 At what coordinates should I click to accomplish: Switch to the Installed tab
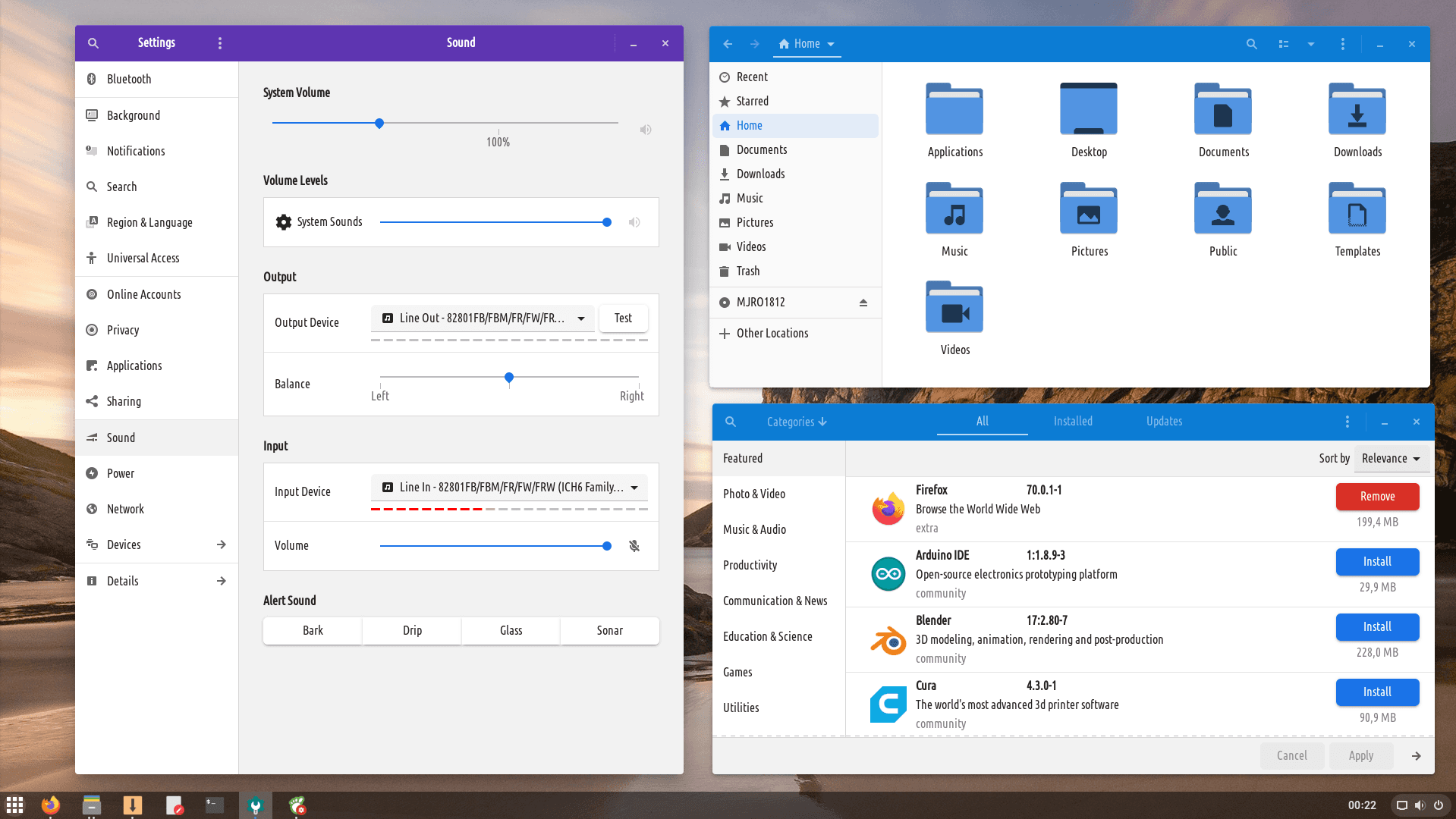click(x=1072, y=422)
